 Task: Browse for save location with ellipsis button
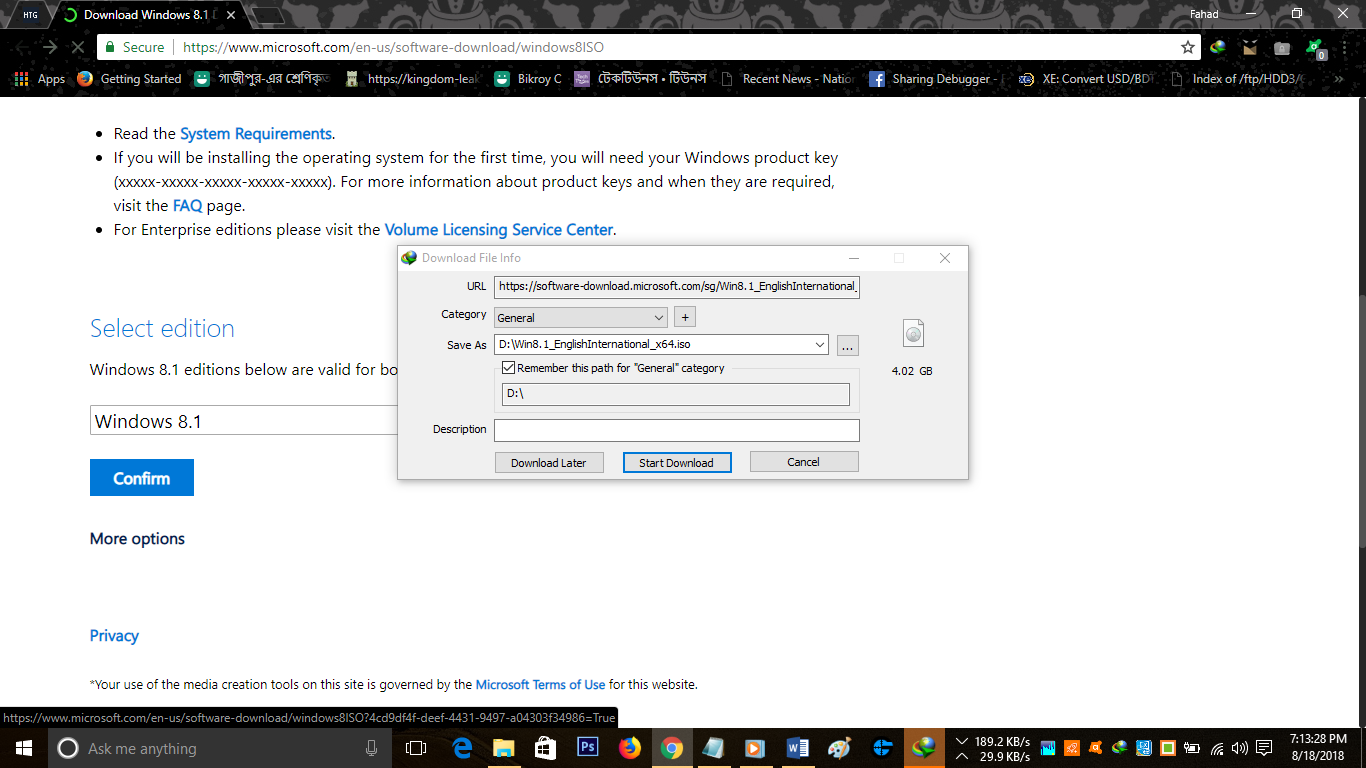pos(848,345)
